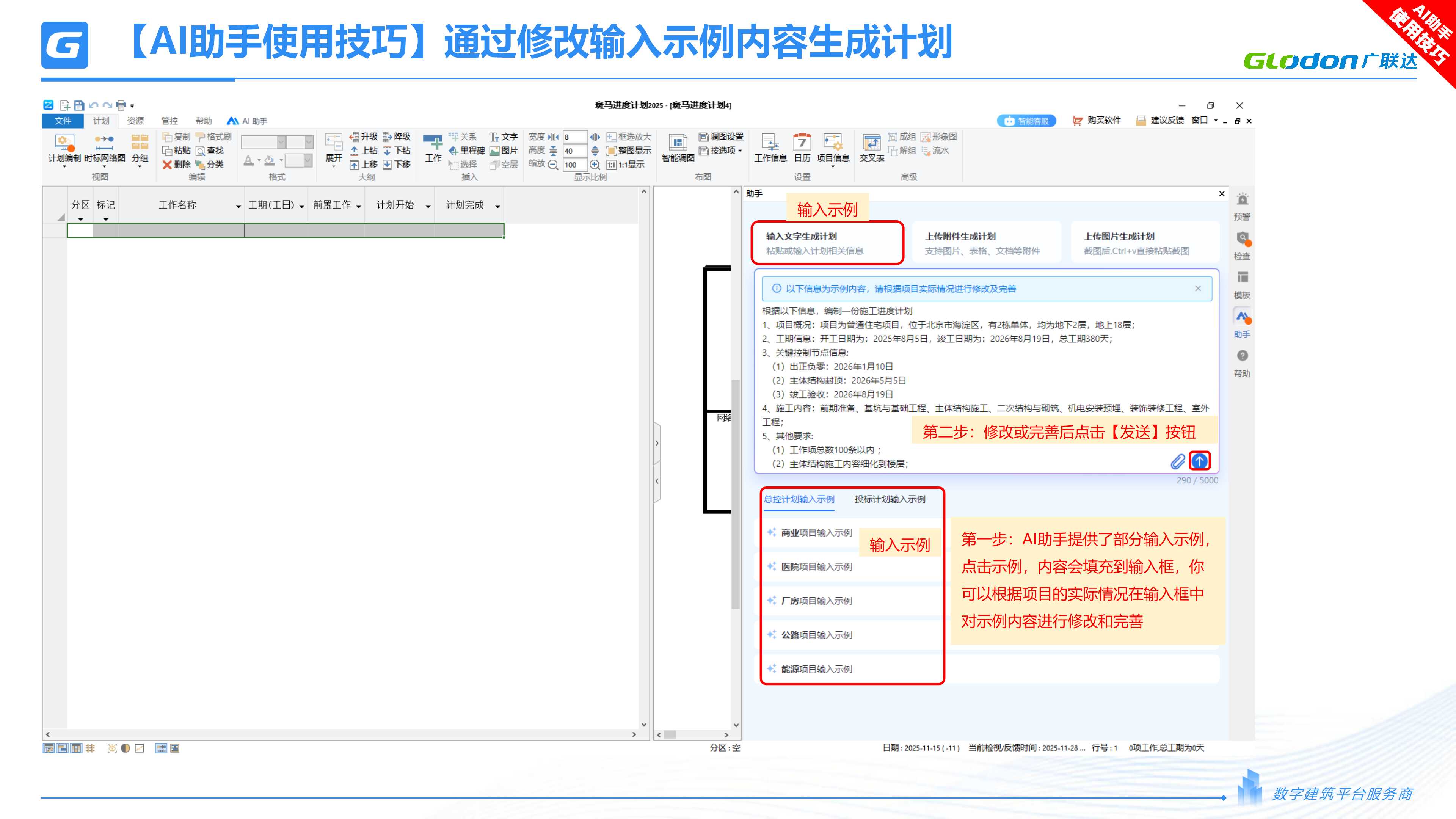Click the 删除 delete icon
Image resolution: width=1456 pixels, height=819 pixels.
coord(167,165)
